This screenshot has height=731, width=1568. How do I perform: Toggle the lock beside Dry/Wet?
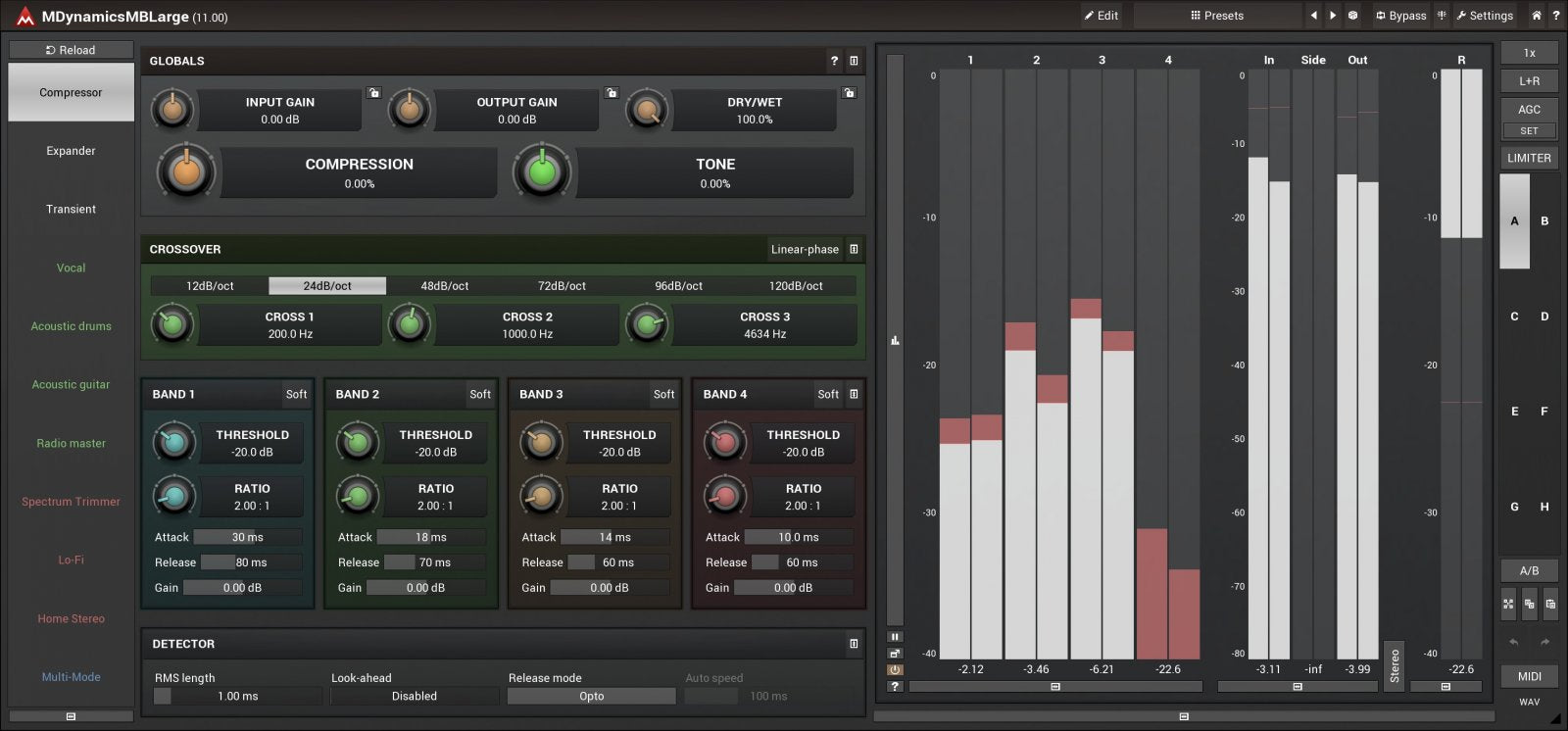(x=849, y=93)
